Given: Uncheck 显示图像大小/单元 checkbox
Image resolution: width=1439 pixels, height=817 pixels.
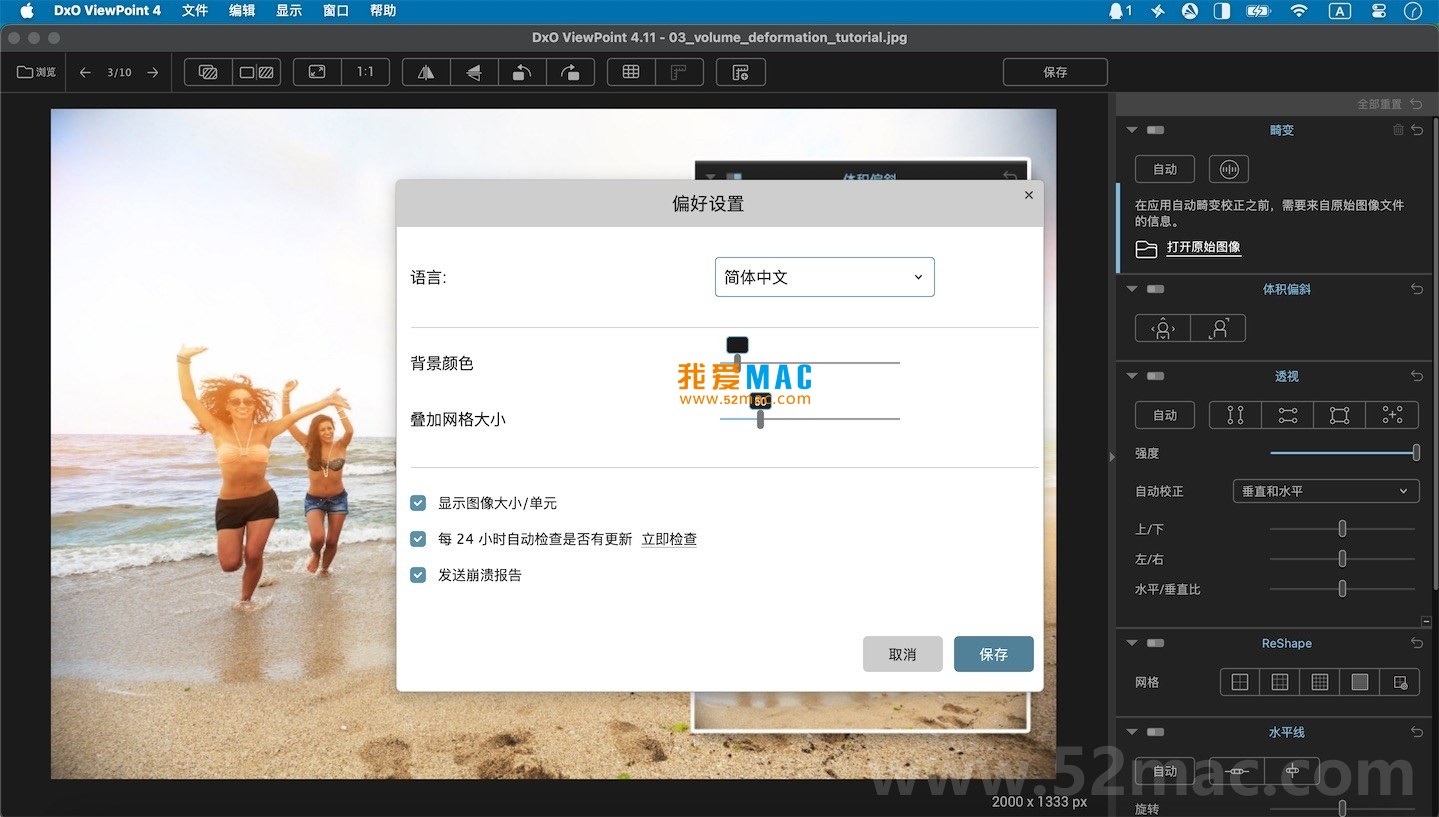Looking at the screenshot, I should coord(418,503).
